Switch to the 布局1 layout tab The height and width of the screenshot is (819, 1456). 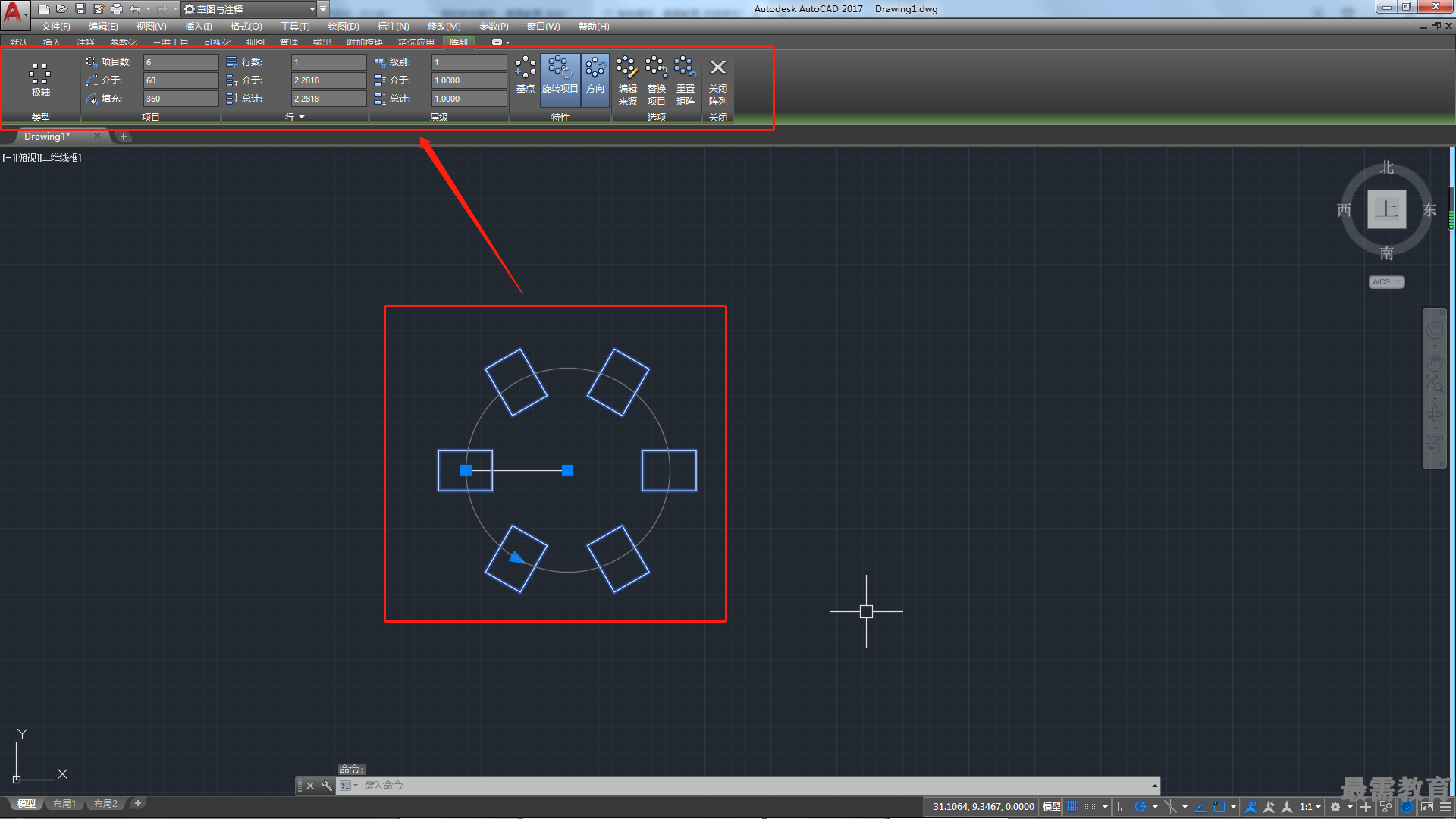[x=64, y=804]
